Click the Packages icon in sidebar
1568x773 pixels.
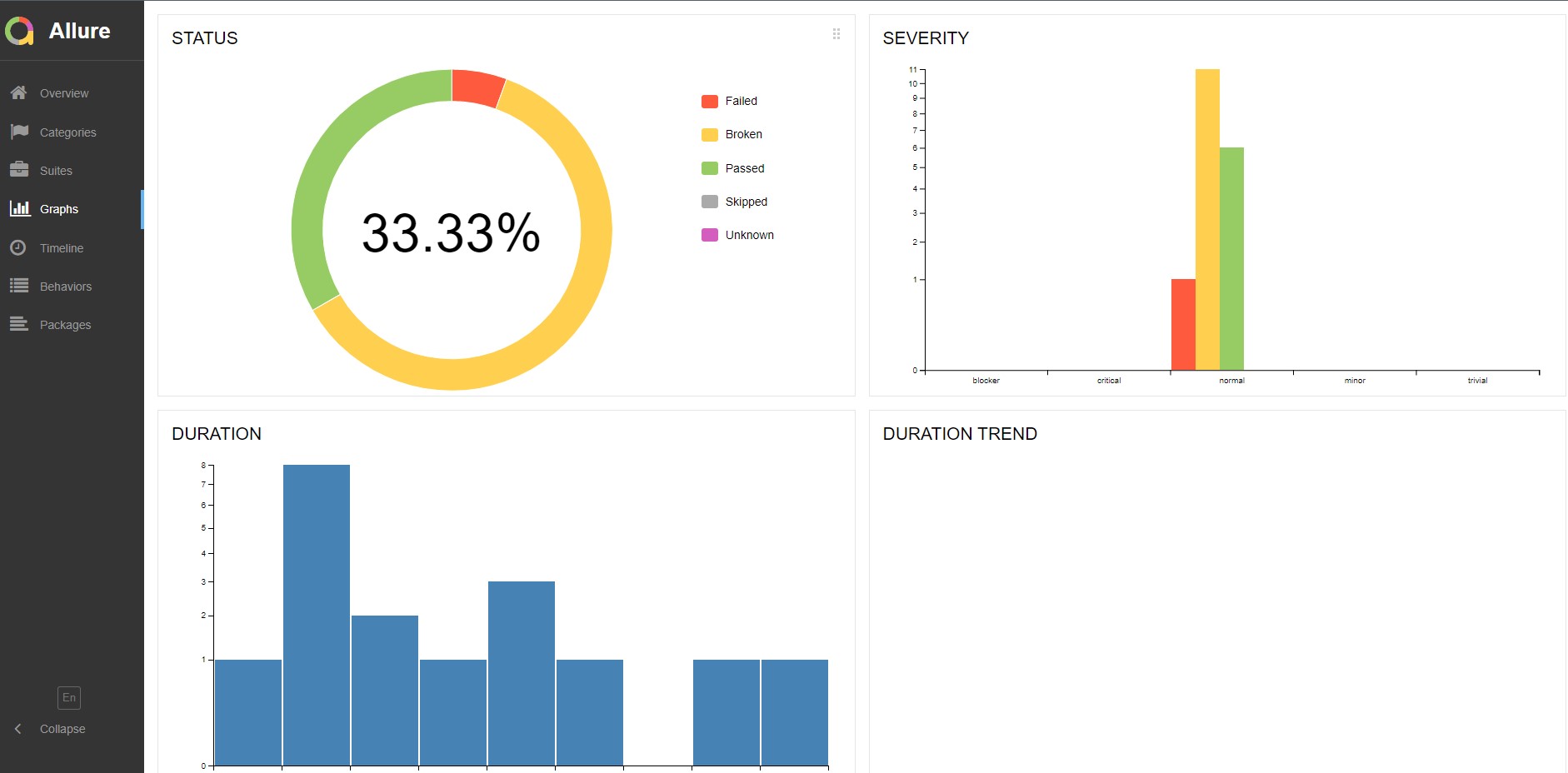[18, 324]
